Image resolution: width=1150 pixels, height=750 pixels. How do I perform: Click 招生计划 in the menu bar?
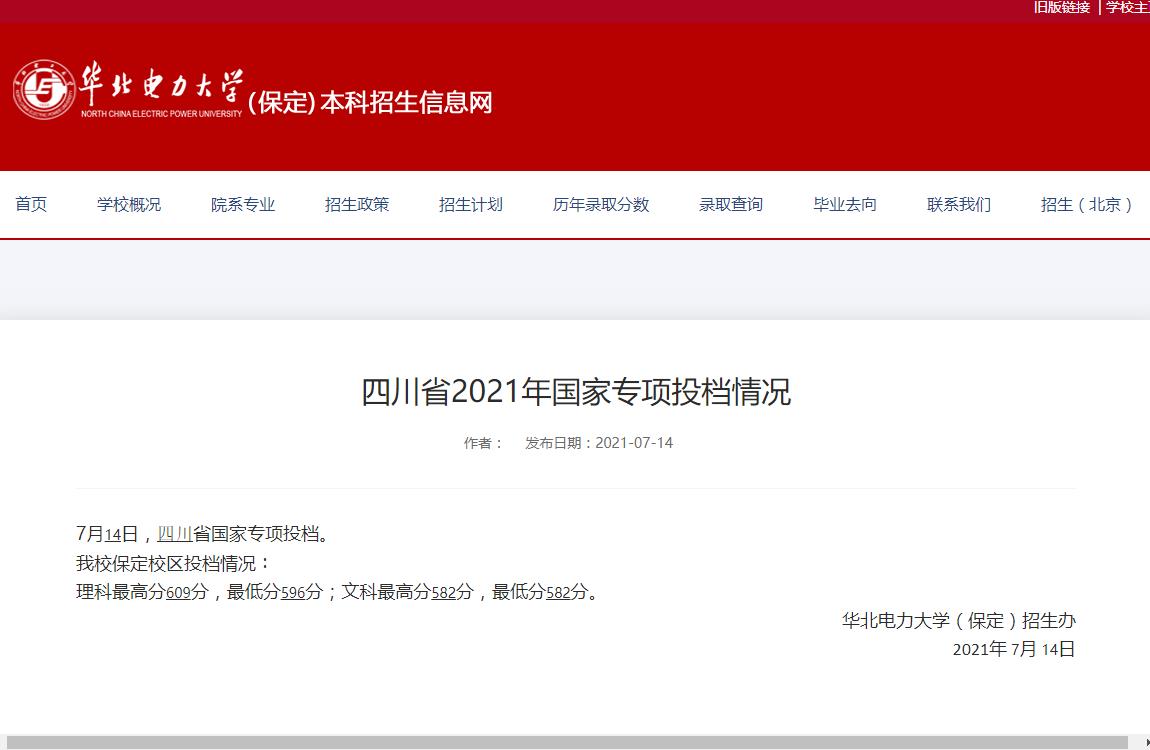tap(471, 205)
